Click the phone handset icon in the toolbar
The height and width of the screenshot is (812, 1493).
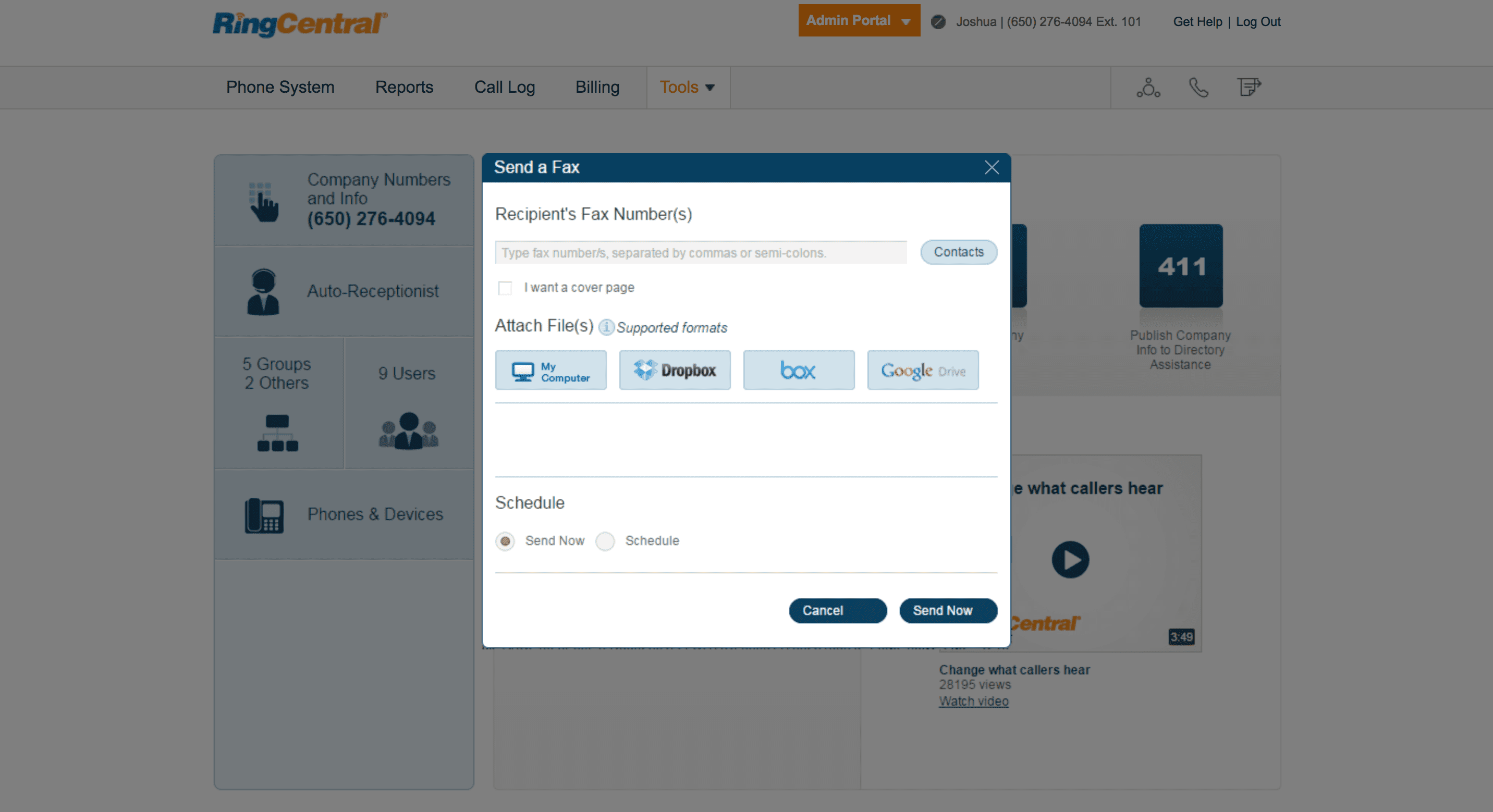[1198, 88]
